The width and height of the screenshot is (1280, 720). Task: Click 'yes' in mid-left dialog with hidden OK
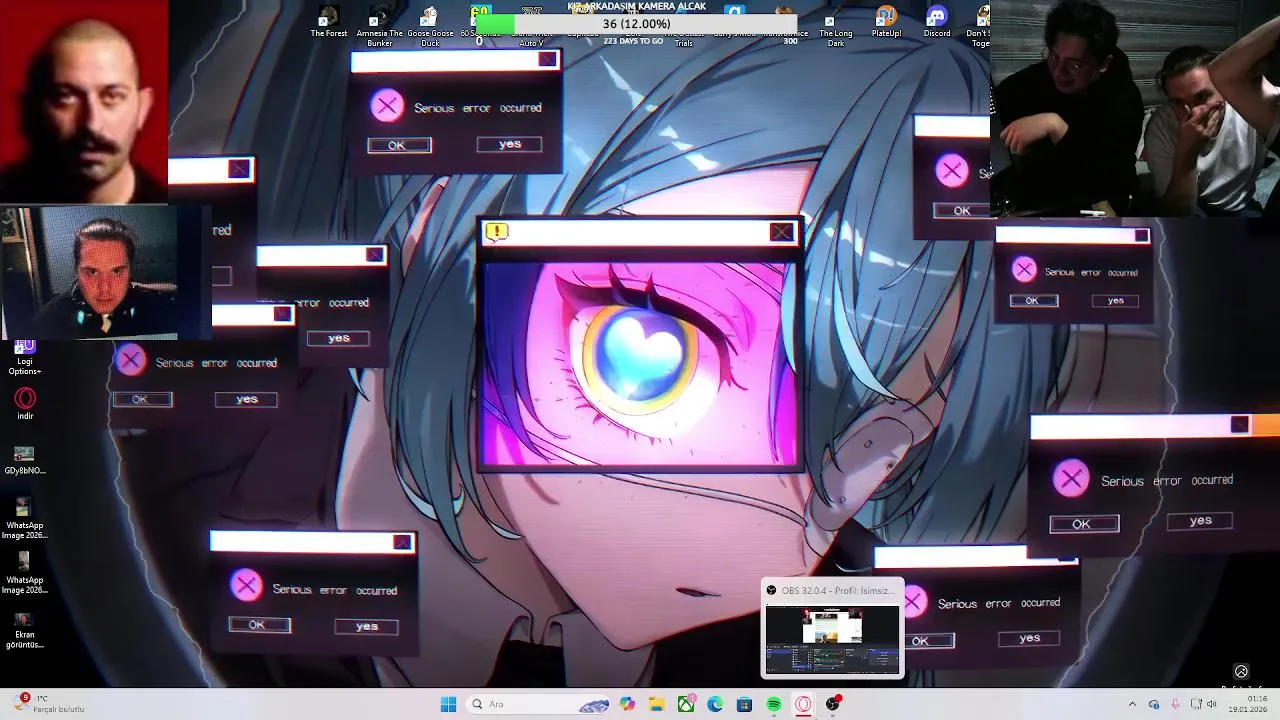click(339, 338)
